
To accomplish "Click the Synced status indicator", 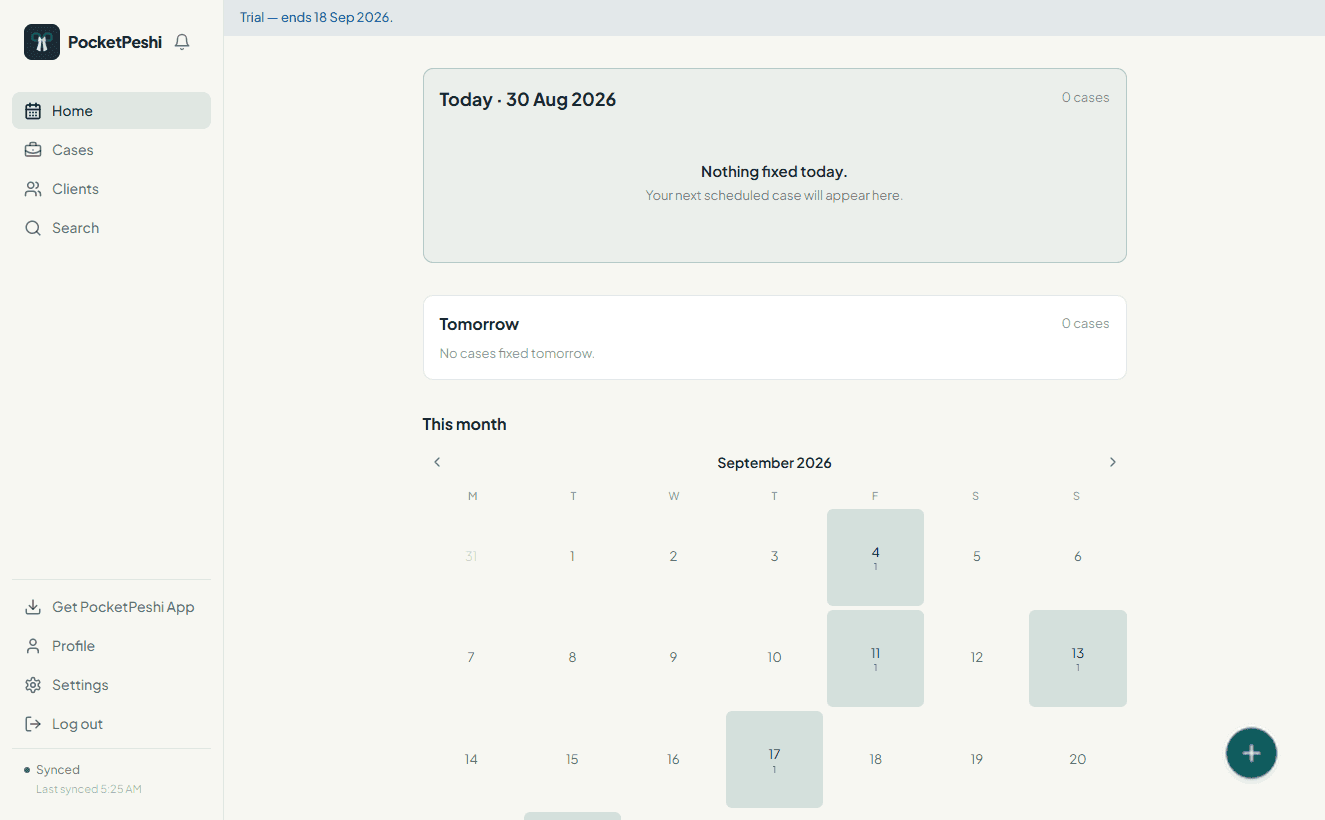I will pyautogui.click(x=52, y=770).
